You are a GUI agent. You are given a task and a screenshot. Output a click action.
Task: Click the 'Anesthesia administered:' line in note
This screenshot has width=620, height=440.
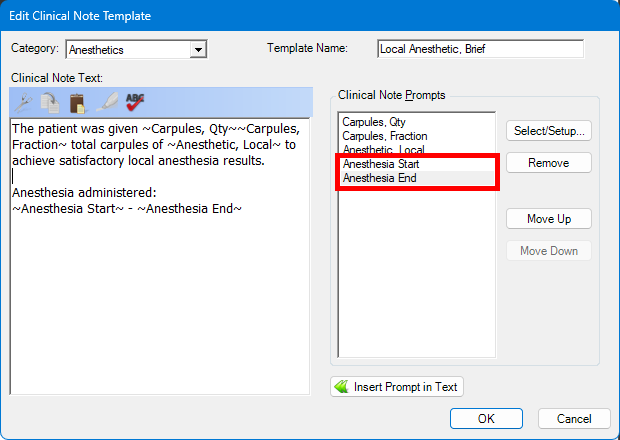84,193
